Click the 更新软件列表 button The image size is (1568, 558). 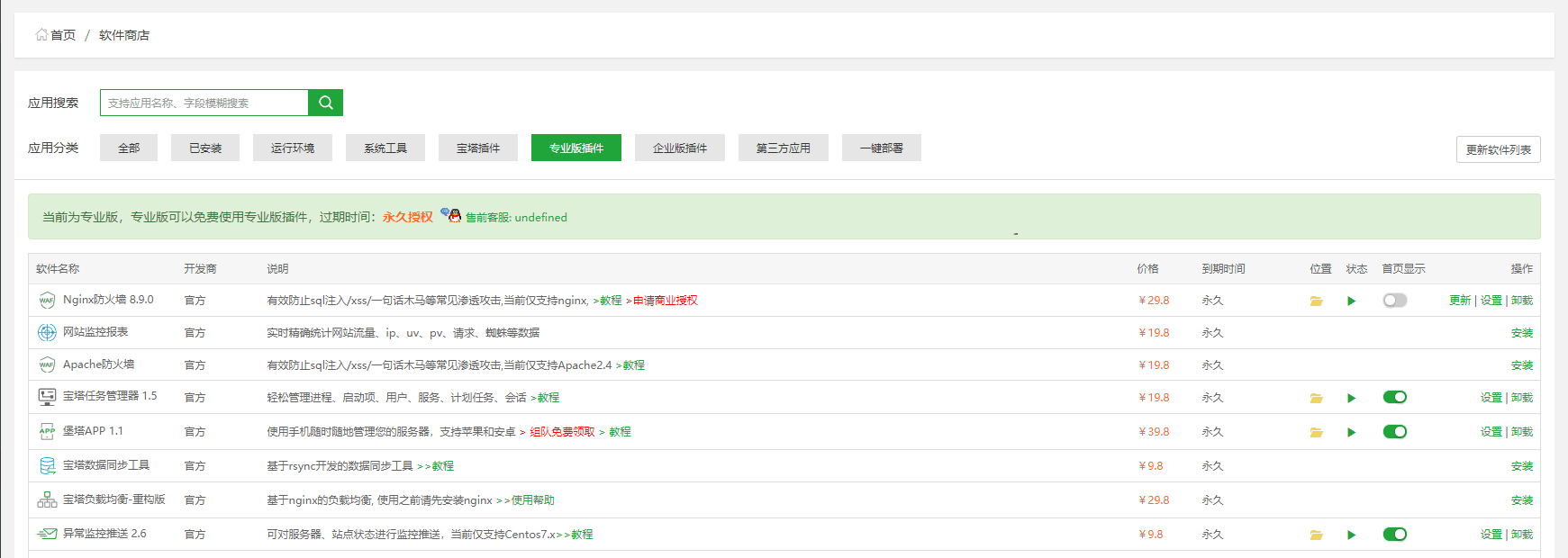[x=1499, y=149]
